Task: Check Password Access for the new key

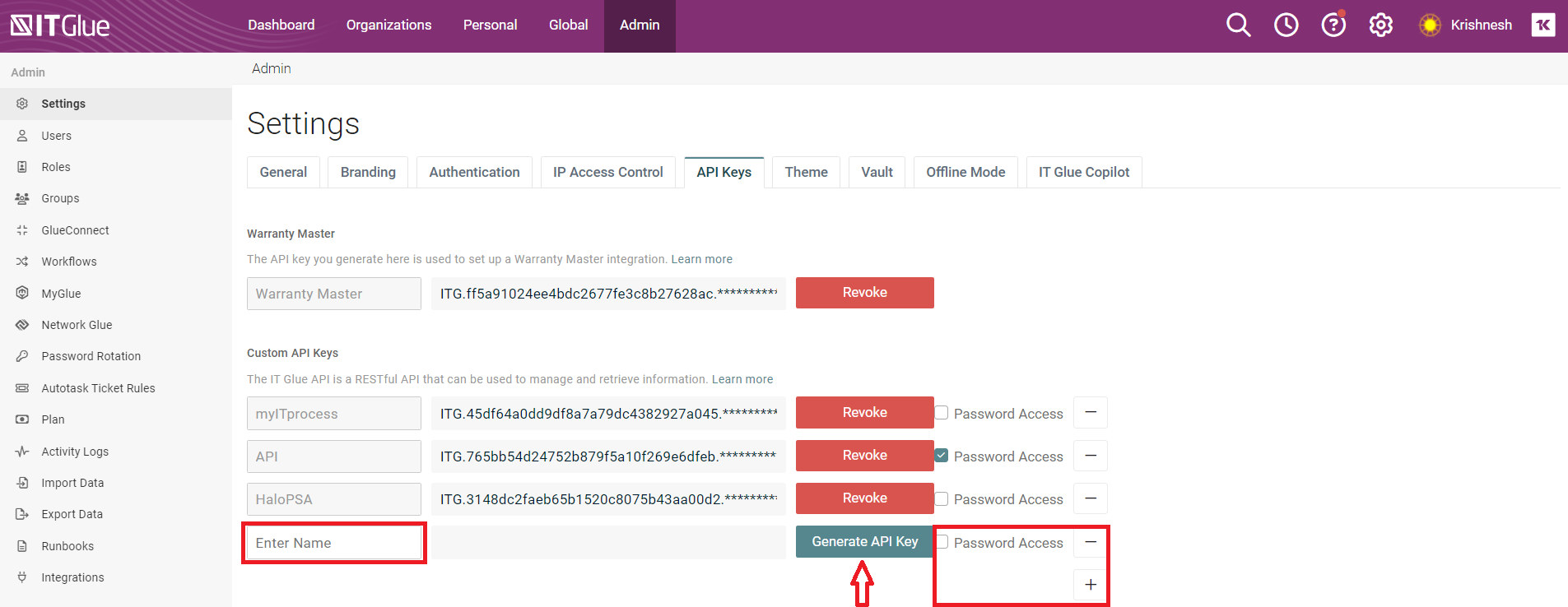Action: coord(942,542)
